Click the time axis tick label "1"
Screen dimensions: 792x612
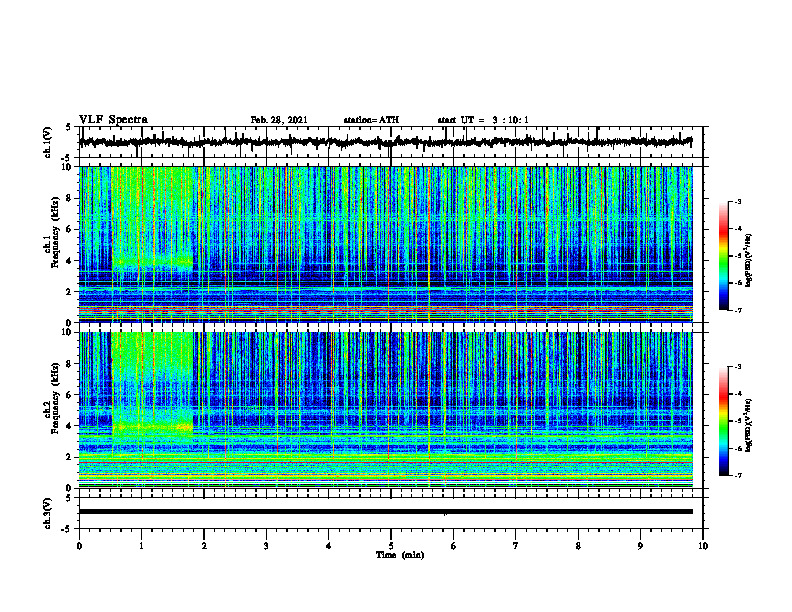click(141, 546)
